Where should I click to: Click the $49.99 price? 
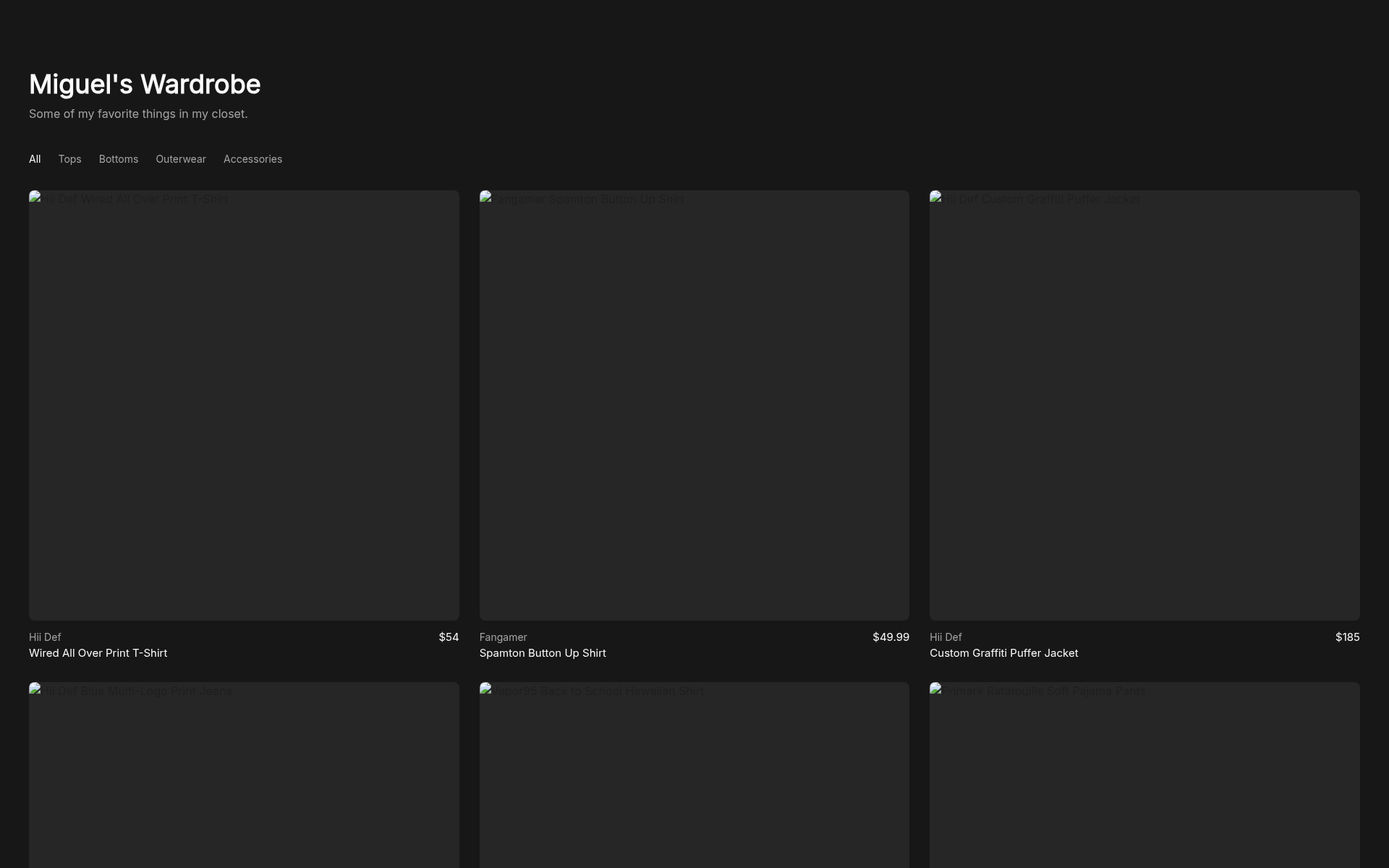pos(891,637)
